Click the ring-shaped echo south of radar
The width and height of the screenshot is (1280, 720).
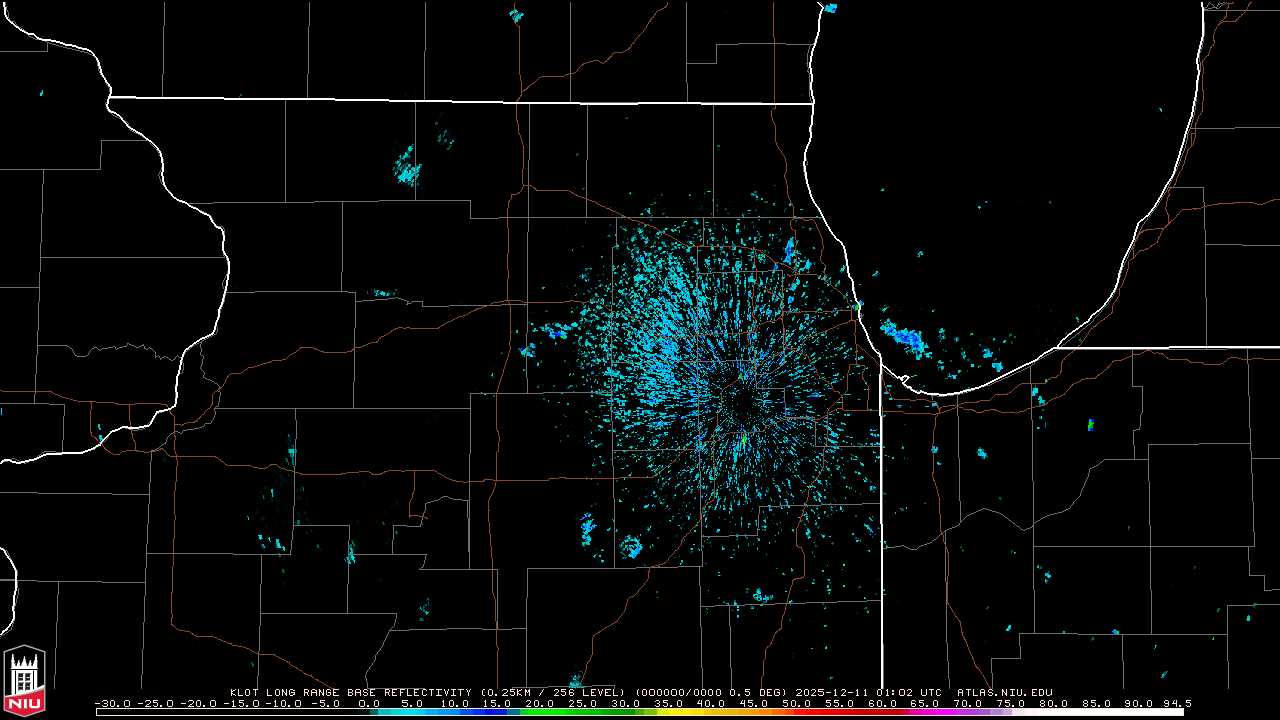pos(631,547)
